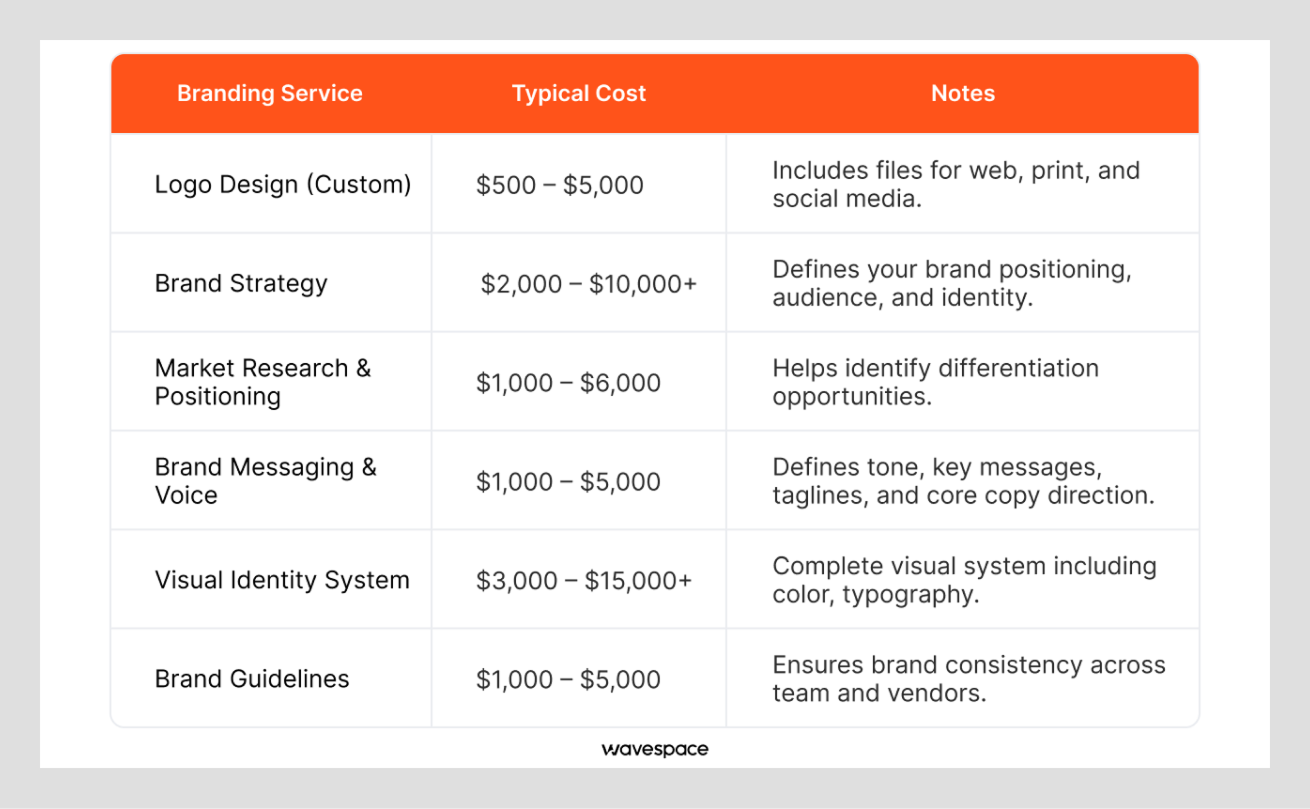The height and width of the screenshot is (809, 1310).
Task: Click the Brand Guidelines row label
Action: pyautogui.click(x=252, y=679)
